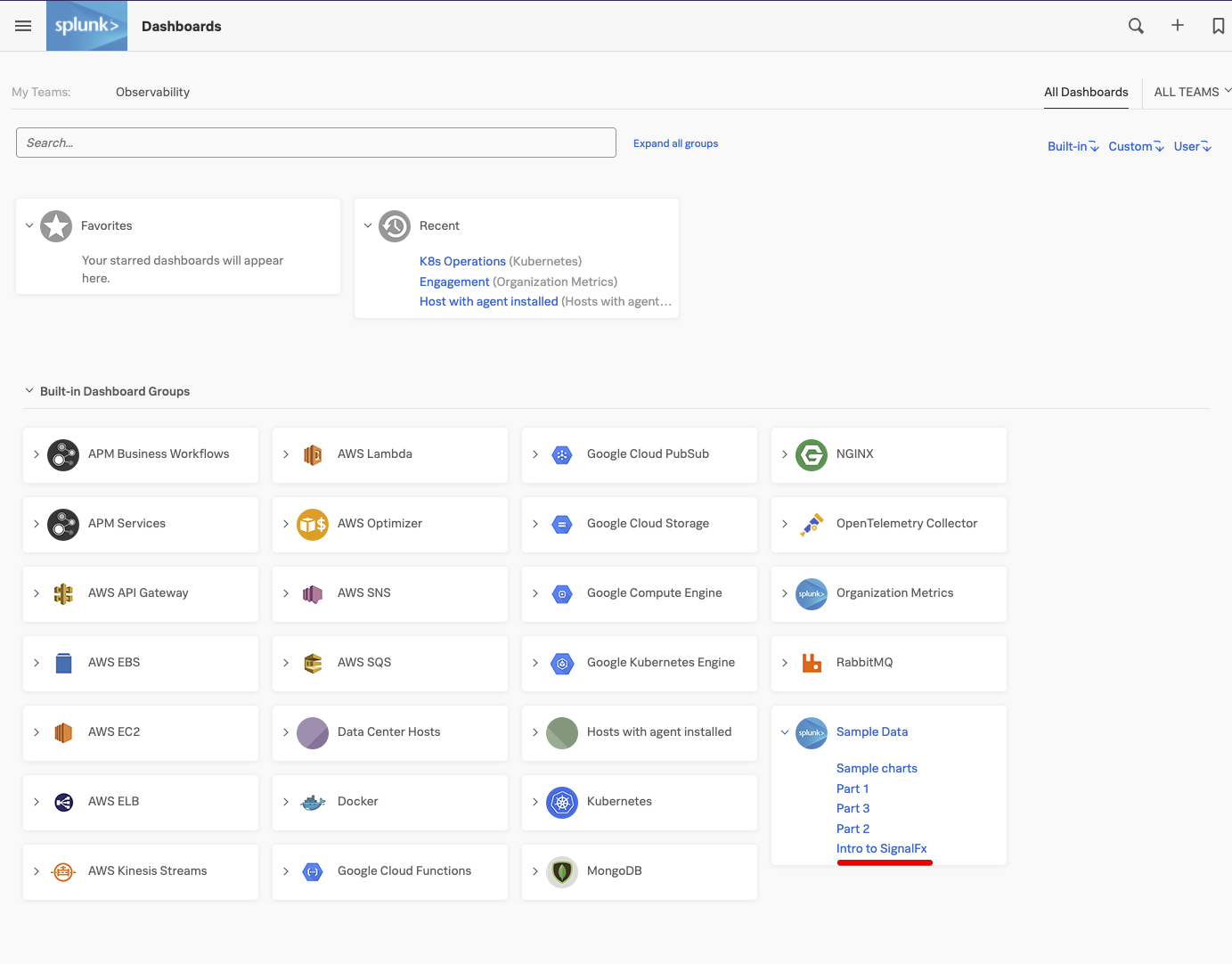Screen dimensions: 1232x964
Task: Open Intro to SignalFx dashboard
Action: 882,848
